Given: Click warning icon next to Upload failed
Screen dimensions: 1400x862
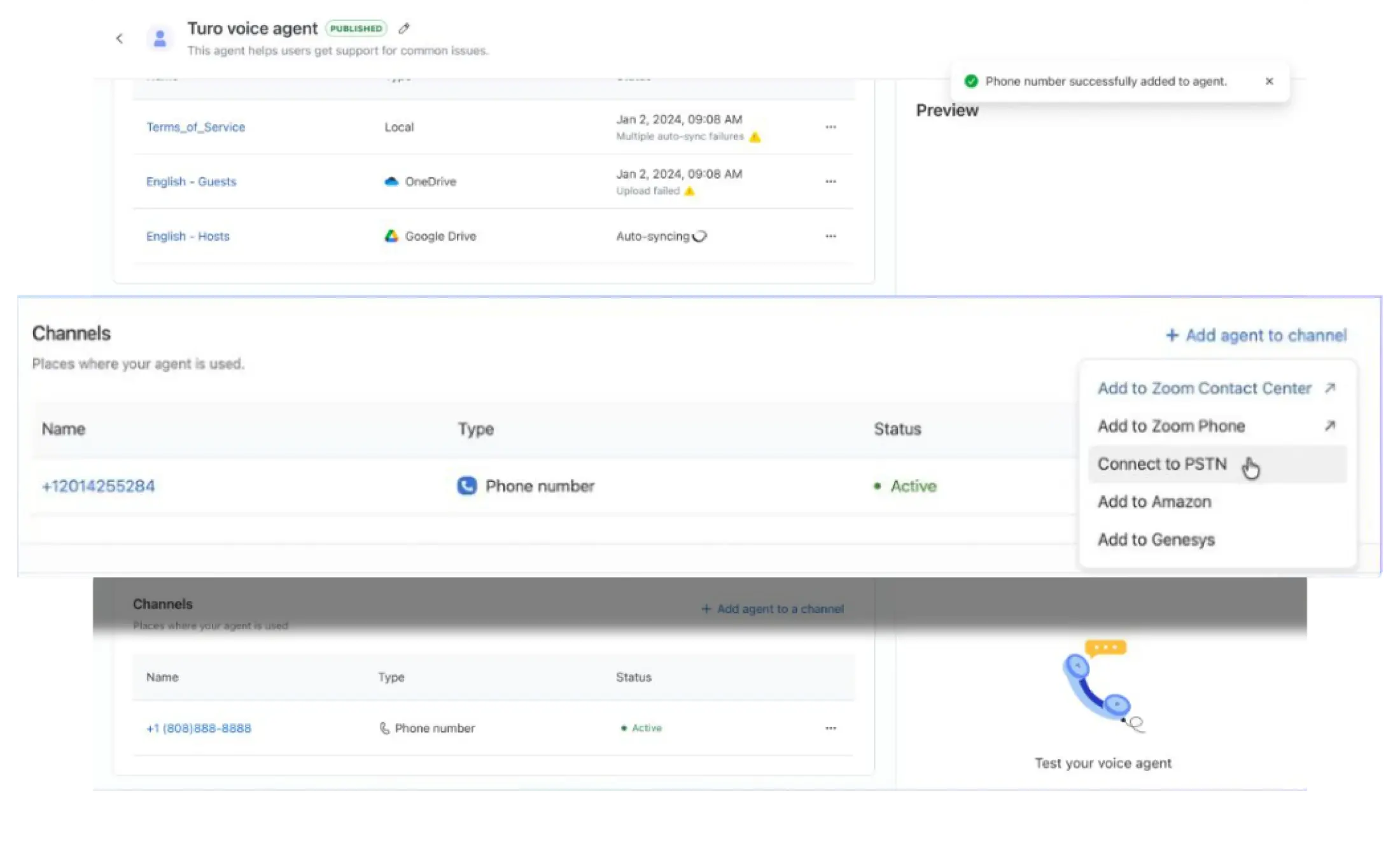Looking at the screenshot, I should point(689,191).
